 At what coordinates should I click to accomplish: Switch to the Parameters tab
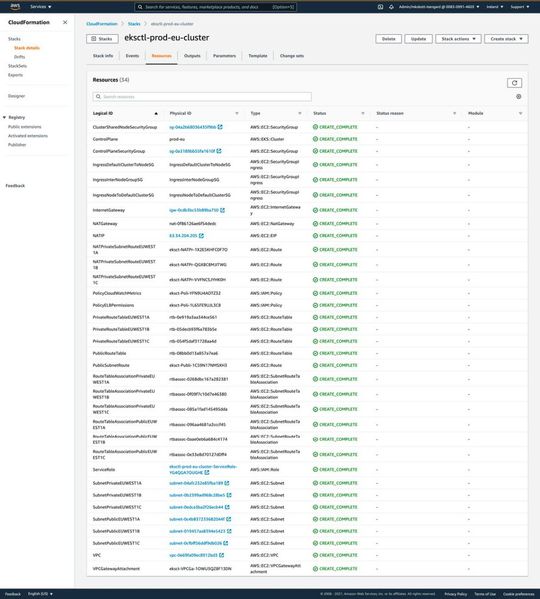pyautogui.click(x=224, y=56)
